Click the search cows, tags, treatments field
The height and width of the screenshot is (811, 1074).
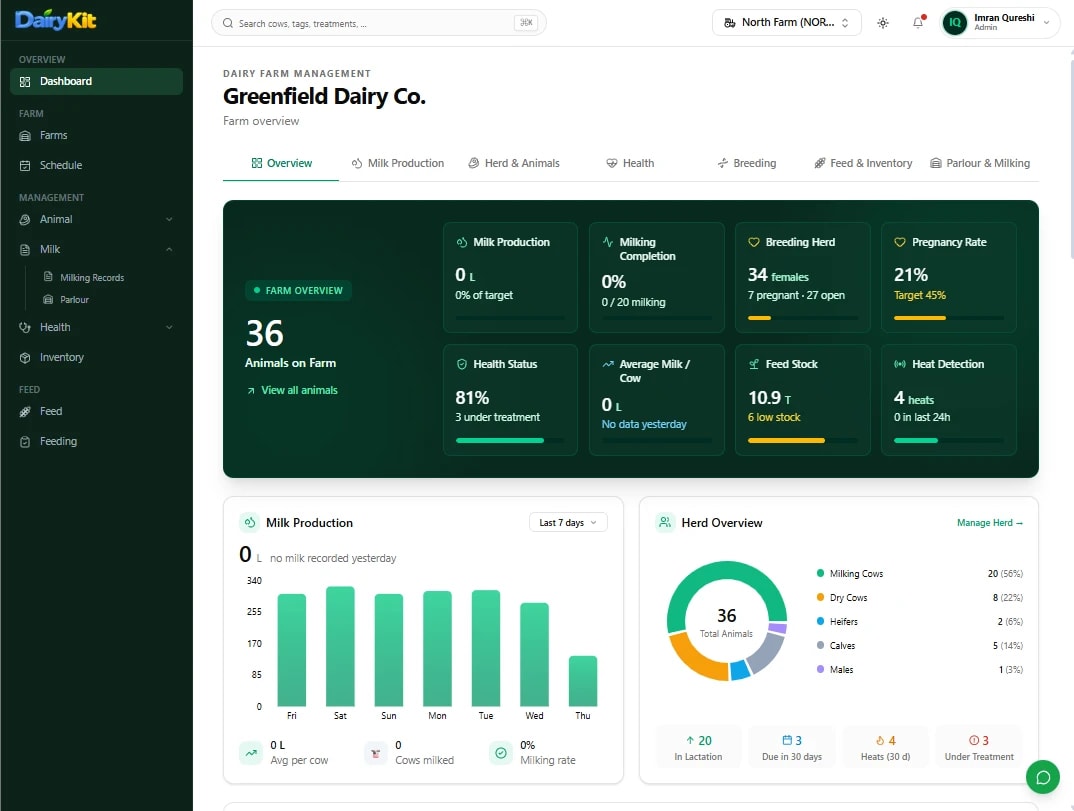click(379, 23)
